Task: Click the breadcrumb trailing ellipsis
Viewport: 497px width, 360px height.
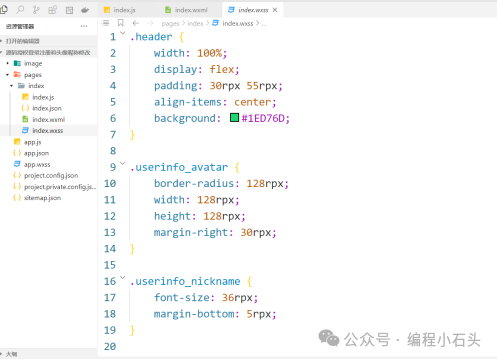Action: click(264, 24)
